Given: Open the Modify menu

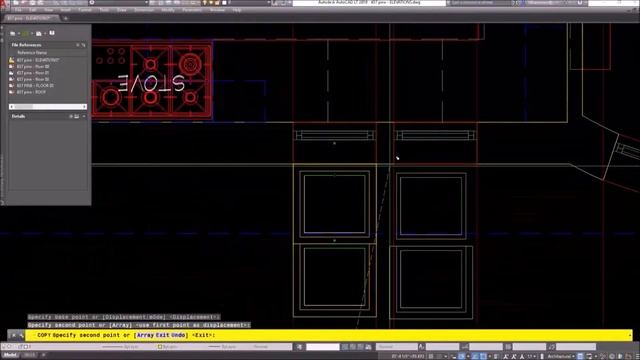Looking at the screenshot, I should (x=168, y=10).
